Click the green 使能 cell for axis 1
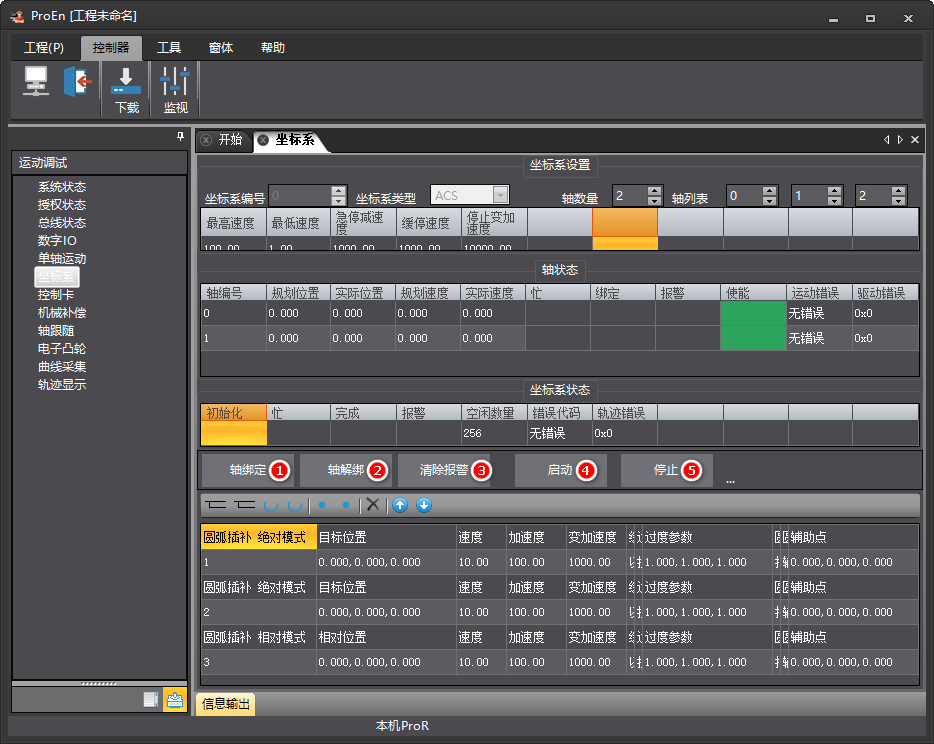The width and height of the screenshot is (934, 744). click(753, 338)
